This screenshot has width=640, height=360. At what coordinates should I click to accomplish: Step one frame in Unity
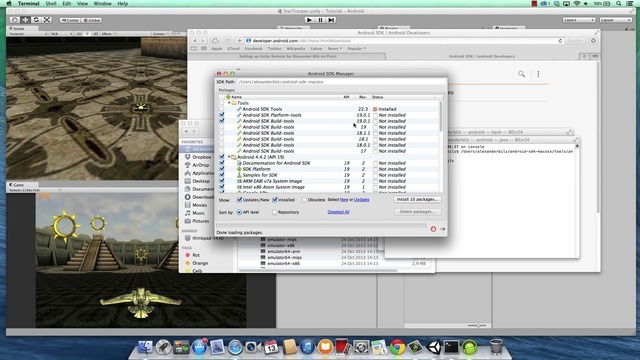coord(331,20)
